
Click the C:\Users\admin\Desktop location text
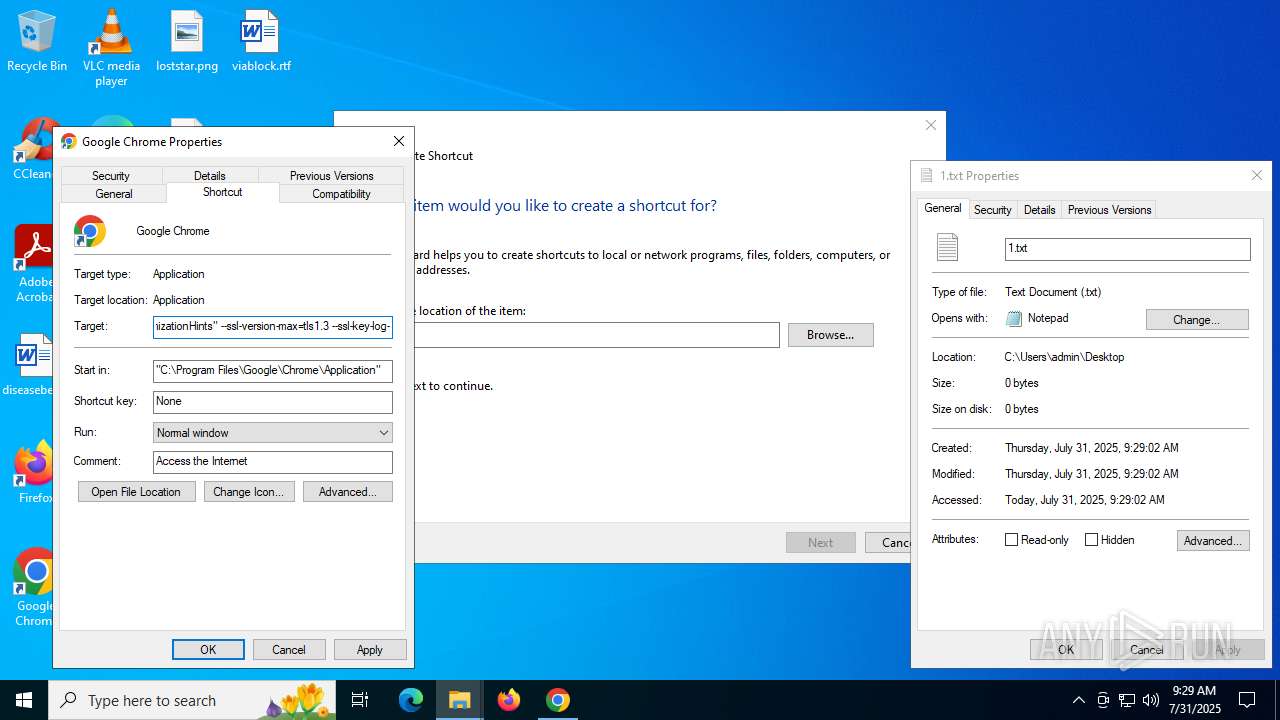(x=1064, y=357)
